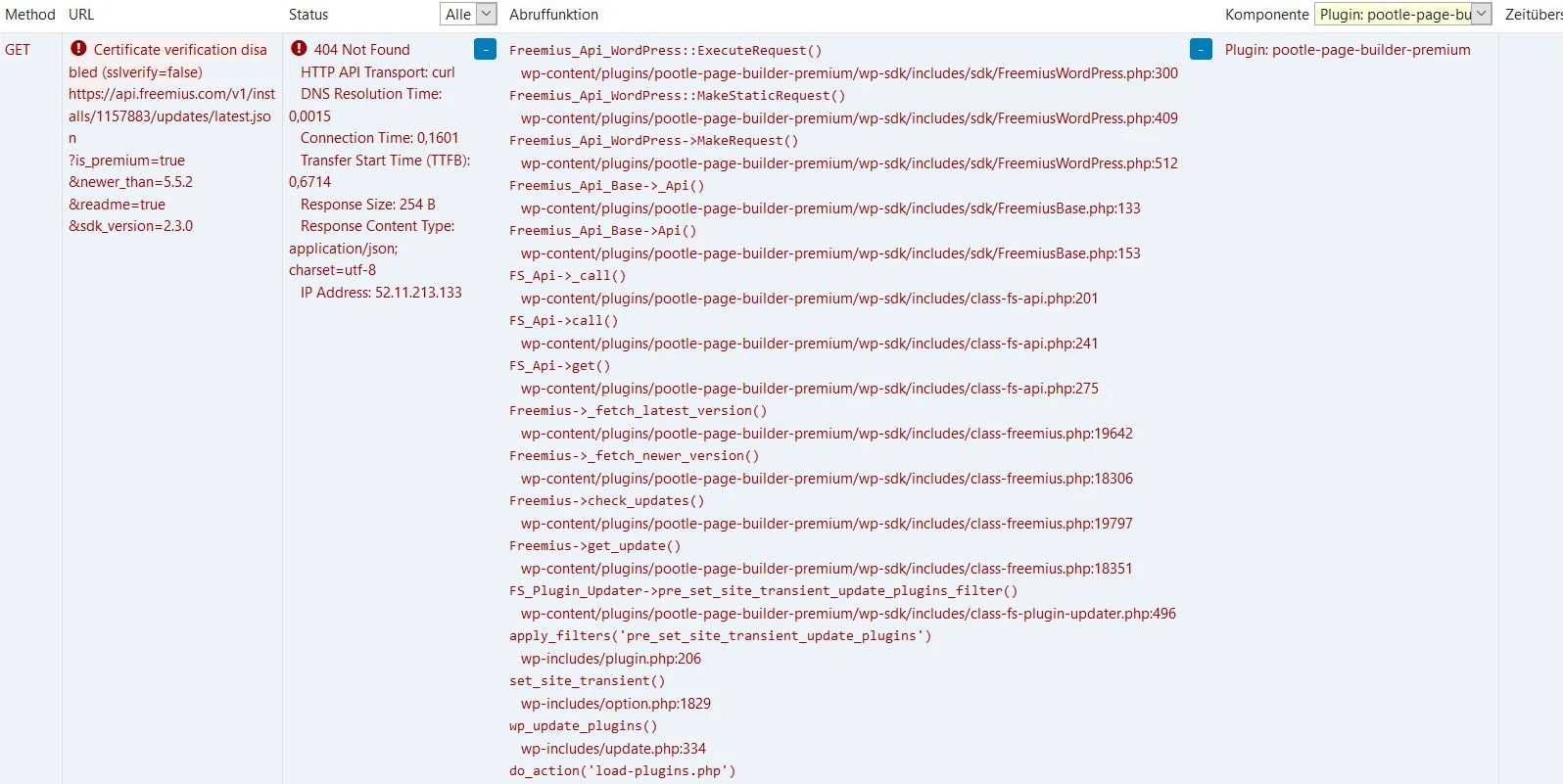
Task: Select the Certificate verification disabled warning text
Action: click(x=167, y=61)
